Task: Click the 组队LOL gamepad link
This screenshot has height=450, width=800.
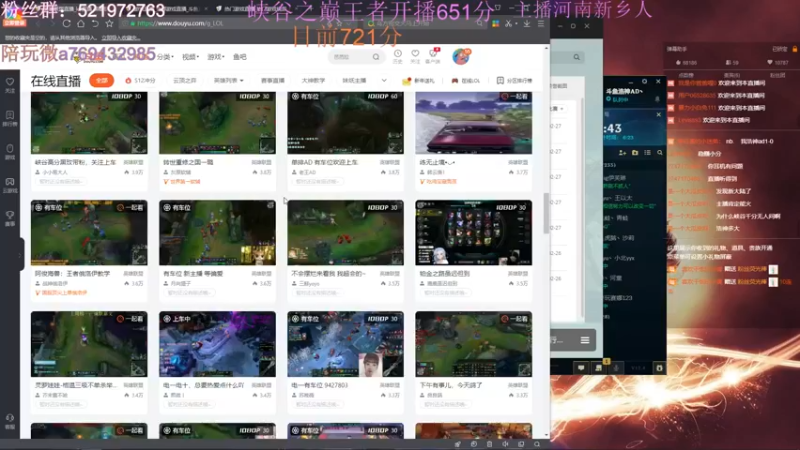Action: (x=466, y=81)
